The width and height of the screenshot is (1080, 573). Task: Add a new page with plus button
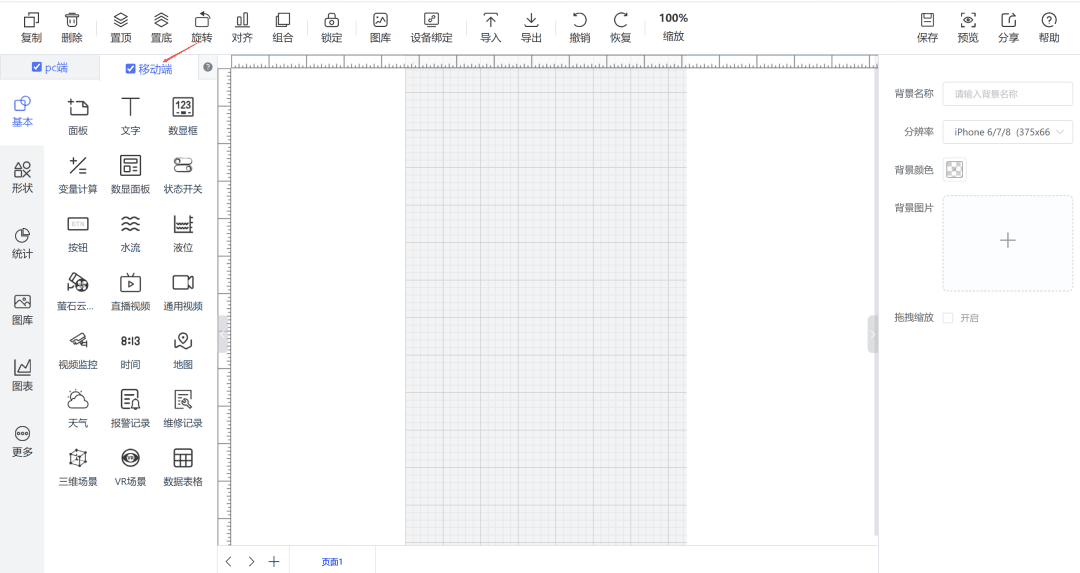273,561
